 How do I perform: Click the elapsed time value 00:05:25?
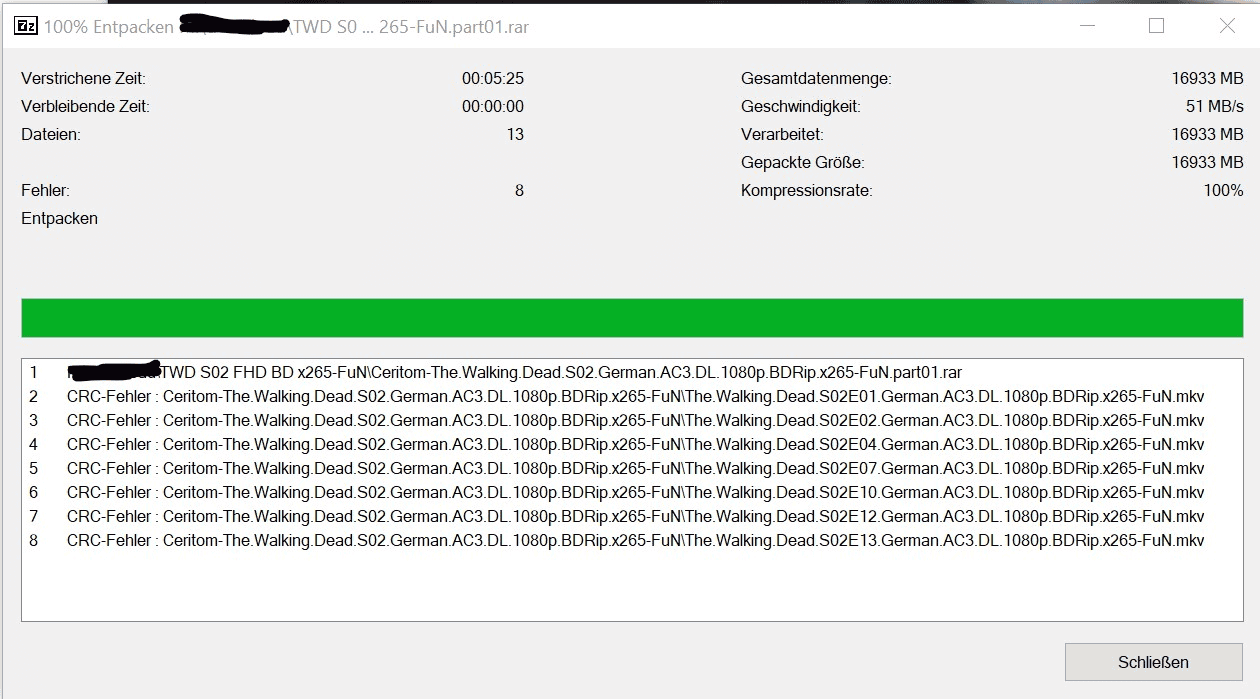493,78
